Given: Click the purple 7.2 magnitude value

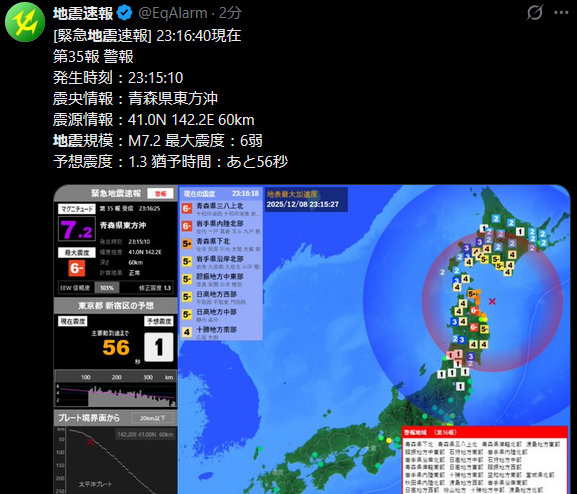Looking at the screenshot, I should (x=77, y=230).
